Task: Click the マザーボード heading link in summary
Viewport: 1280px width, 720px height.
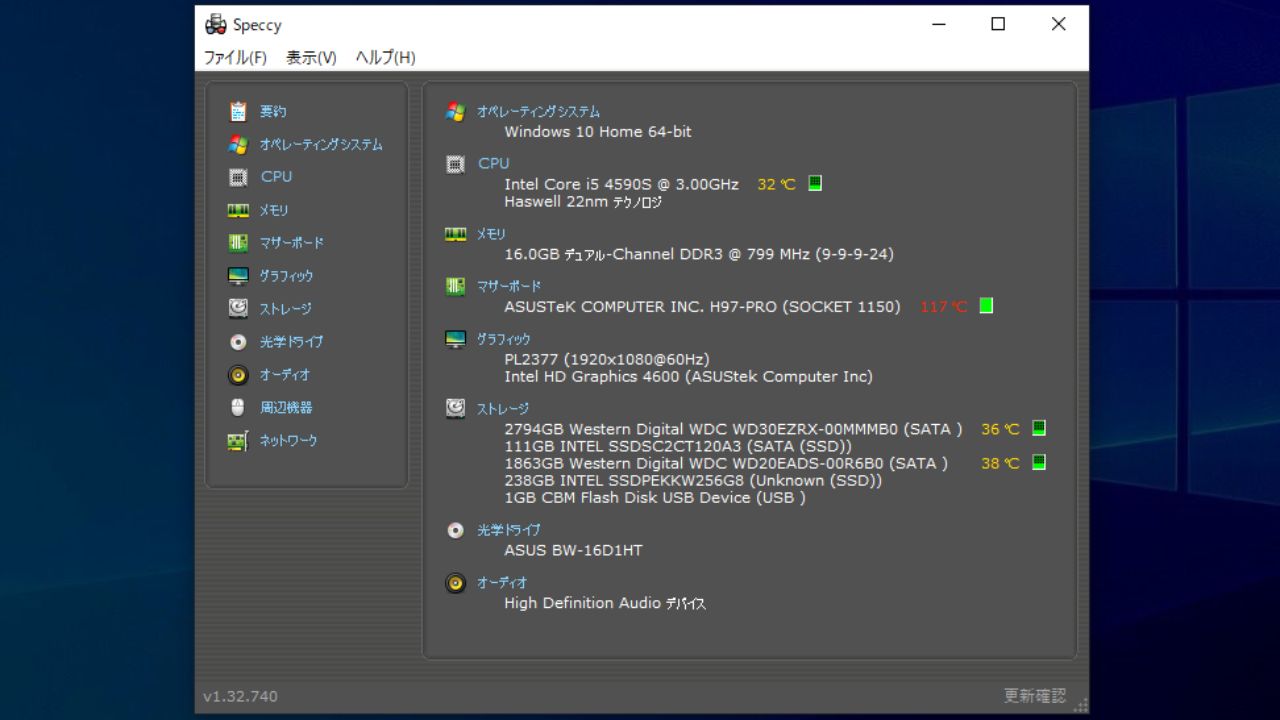Action: coord(509,286)
